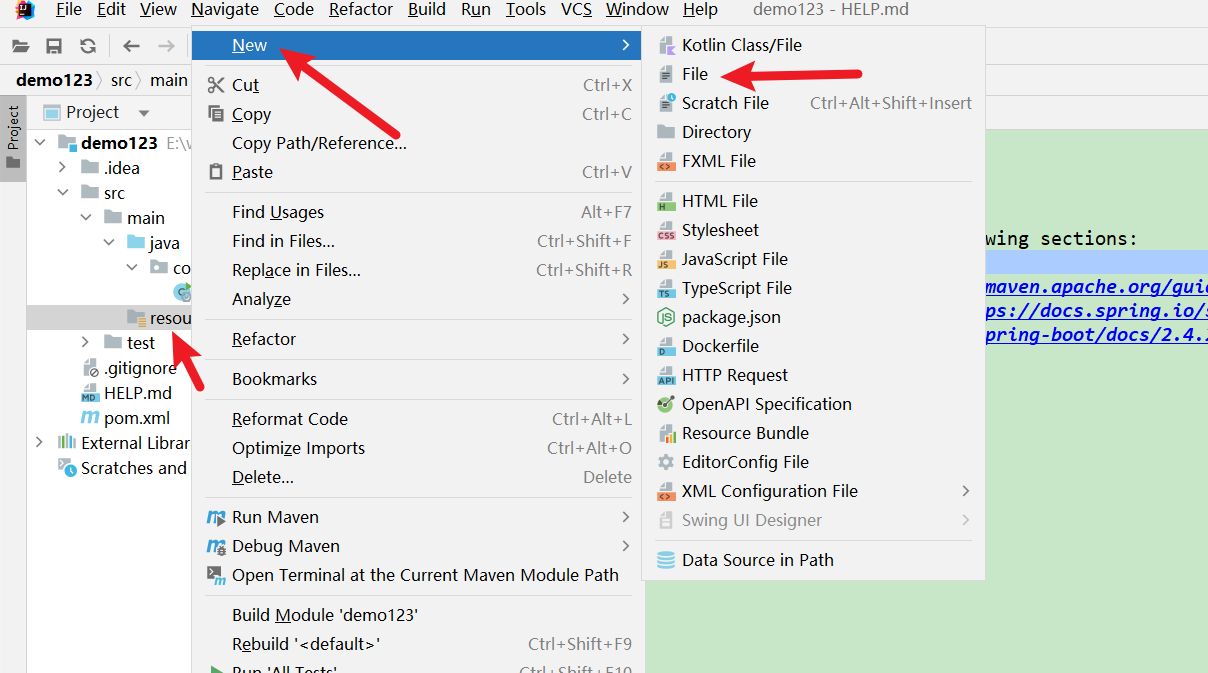This screenshot has width=1208, height=673.
Task: Click the HTTP Request API icon
Action: (666, 375)
